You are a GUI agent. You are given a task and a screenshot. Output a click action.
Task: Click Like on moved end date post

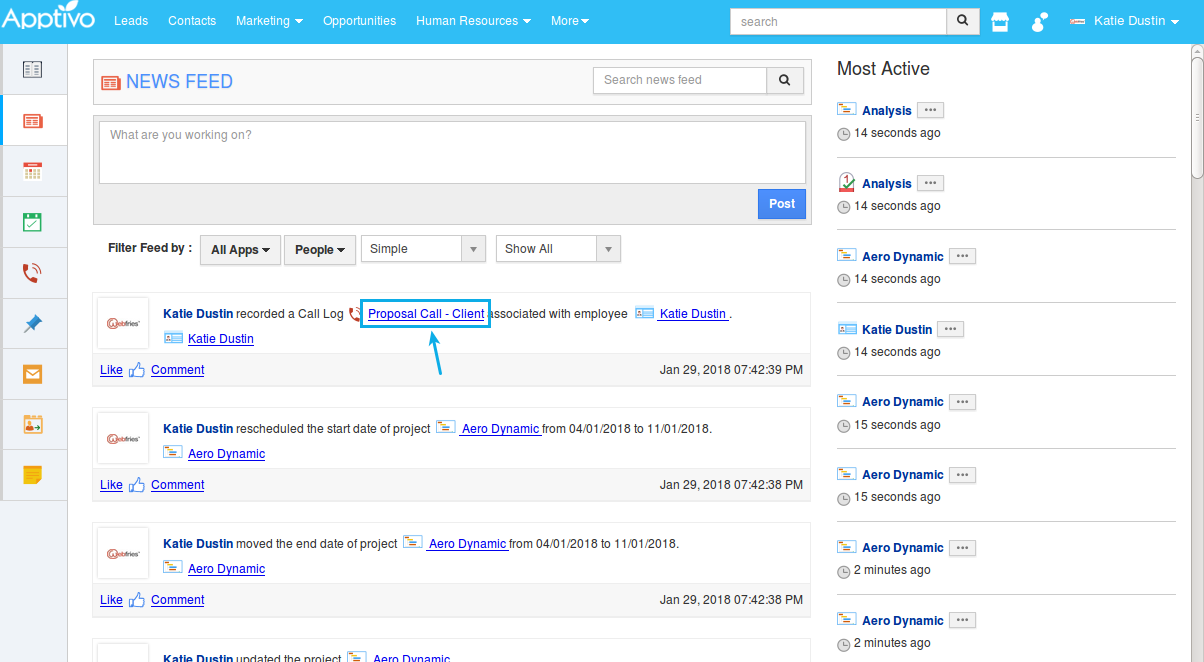[x=111, y=600]
